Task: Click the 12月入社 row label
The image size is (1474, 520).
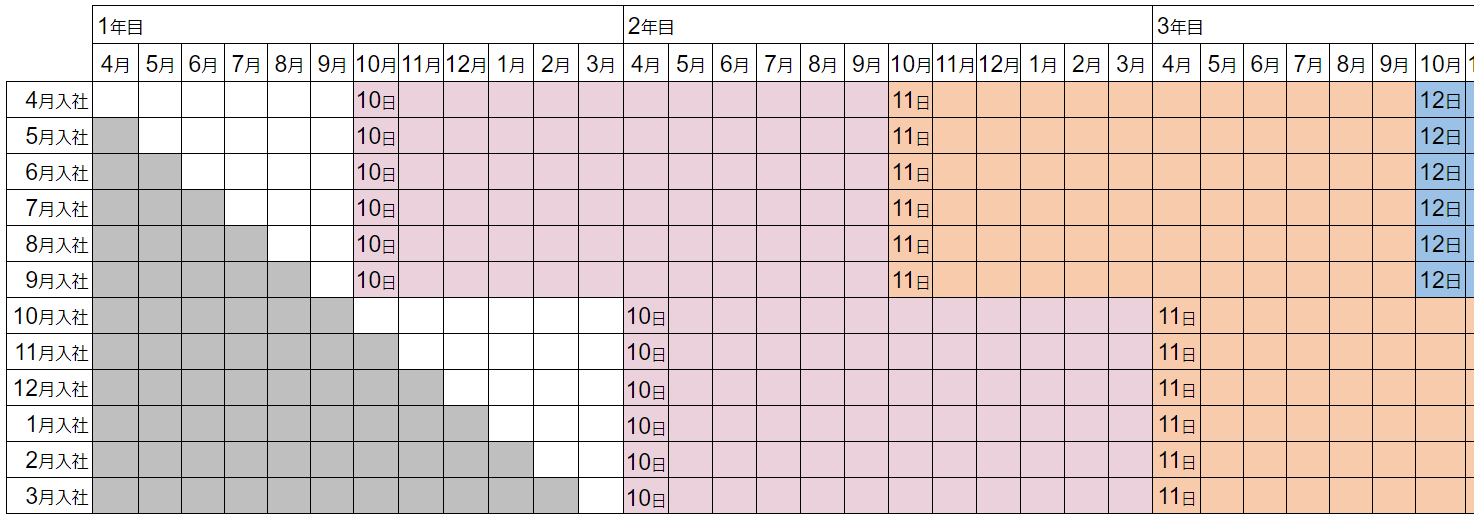Action: [52, 389]
